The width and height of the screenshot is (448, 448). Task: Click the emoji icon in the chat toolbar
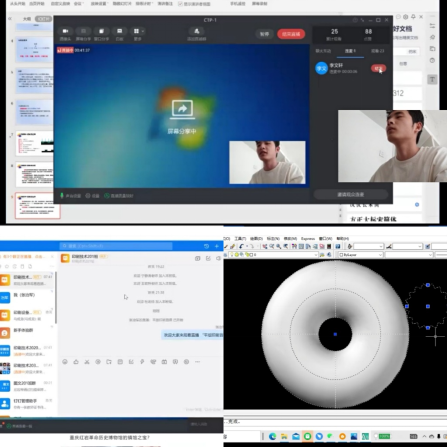(x=65, y=362)
